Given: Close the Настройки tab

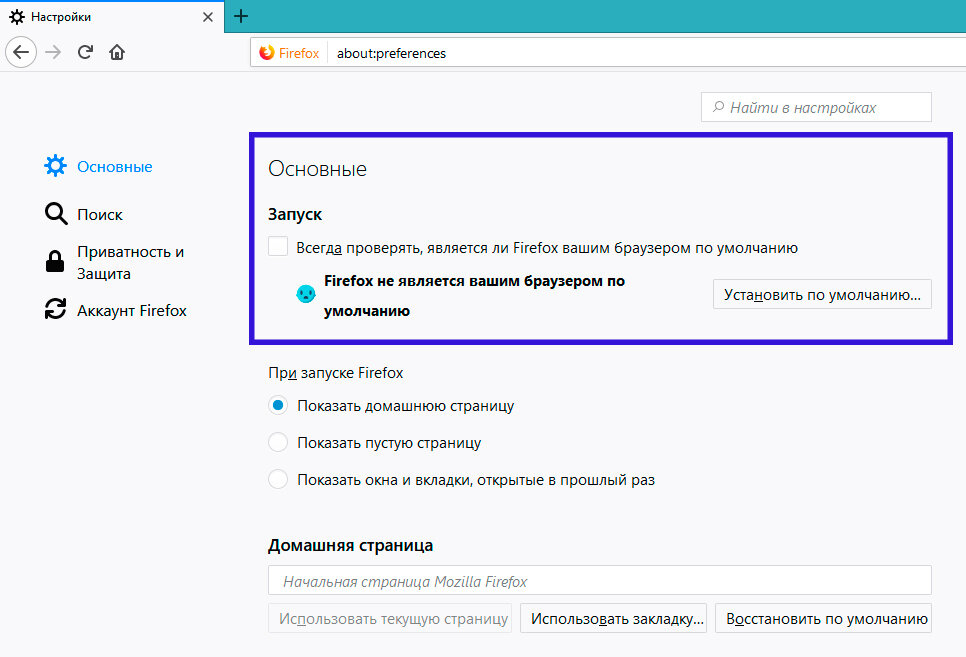Looking at the screenshot, I should [x=208, y=17].
